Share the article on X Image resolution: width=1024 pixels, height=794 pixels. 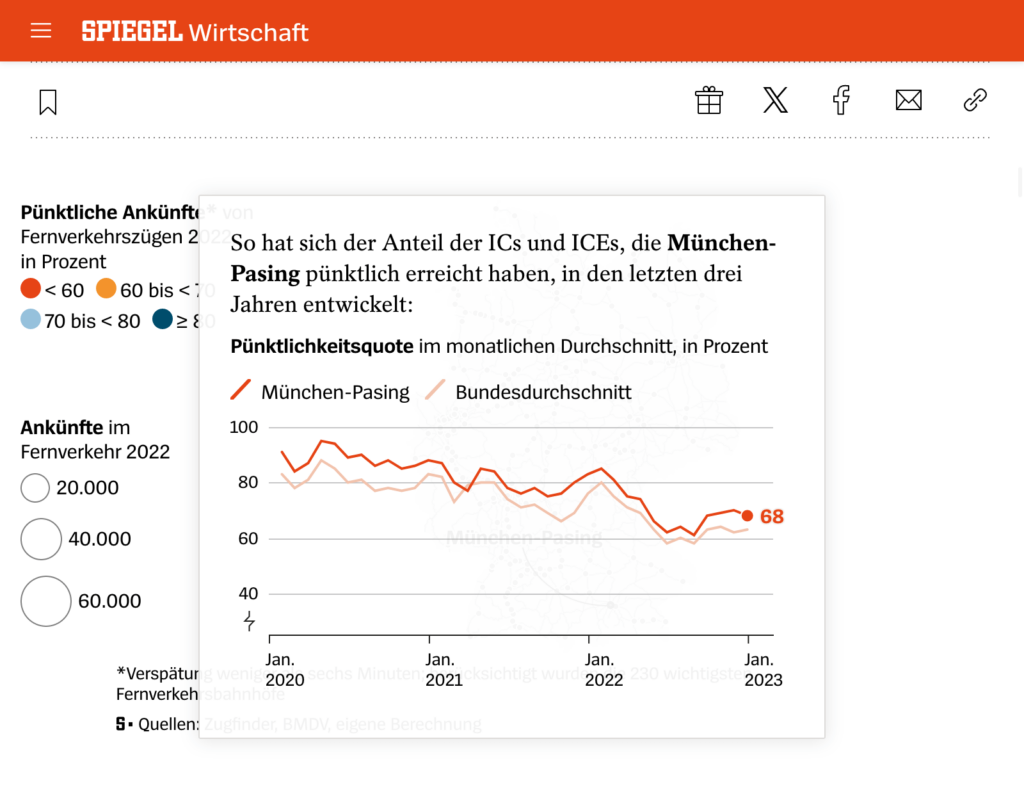[x=775, y=101]
